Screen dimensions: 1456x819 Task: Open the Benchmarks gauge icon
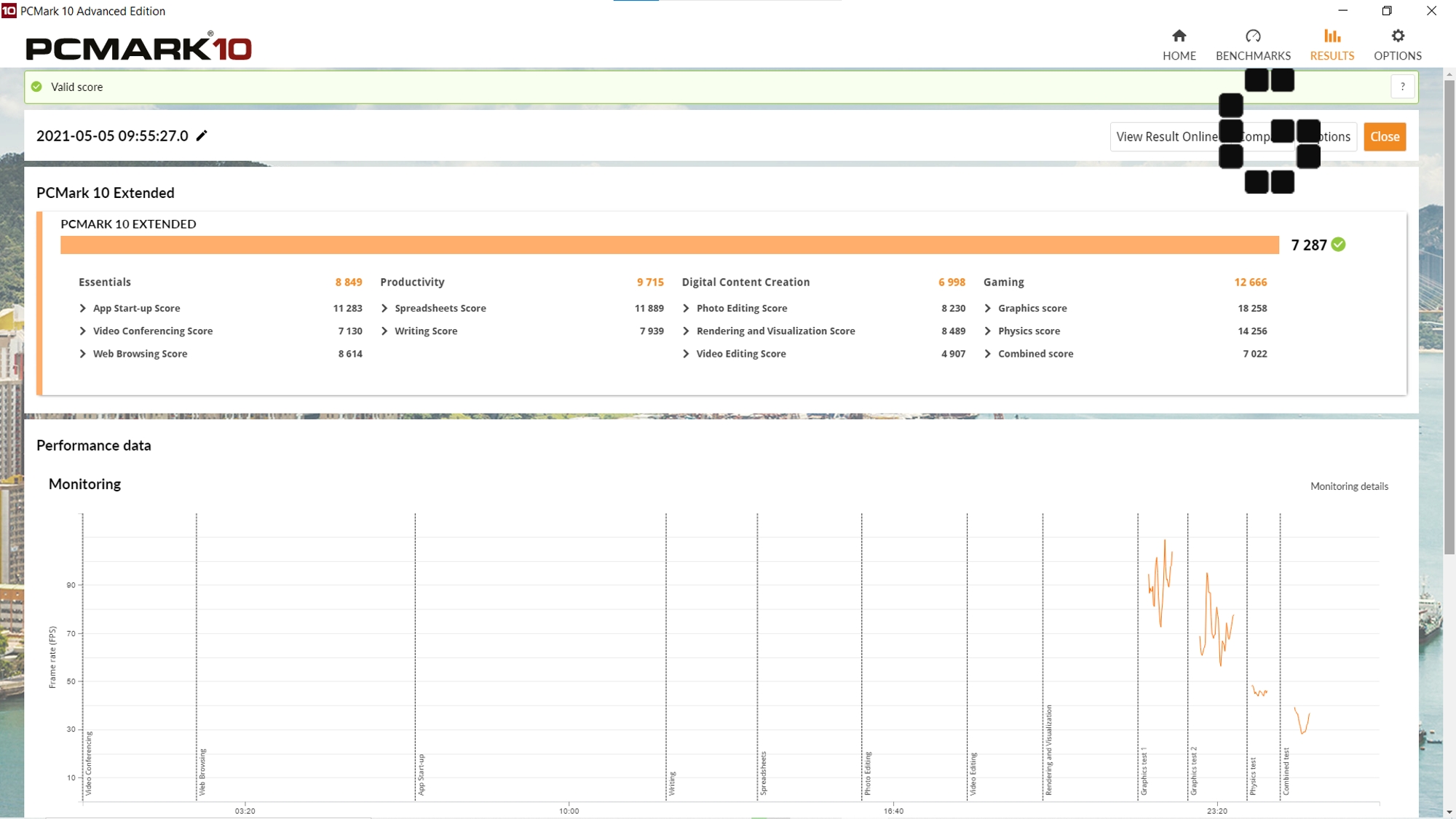click(1252, 36)
